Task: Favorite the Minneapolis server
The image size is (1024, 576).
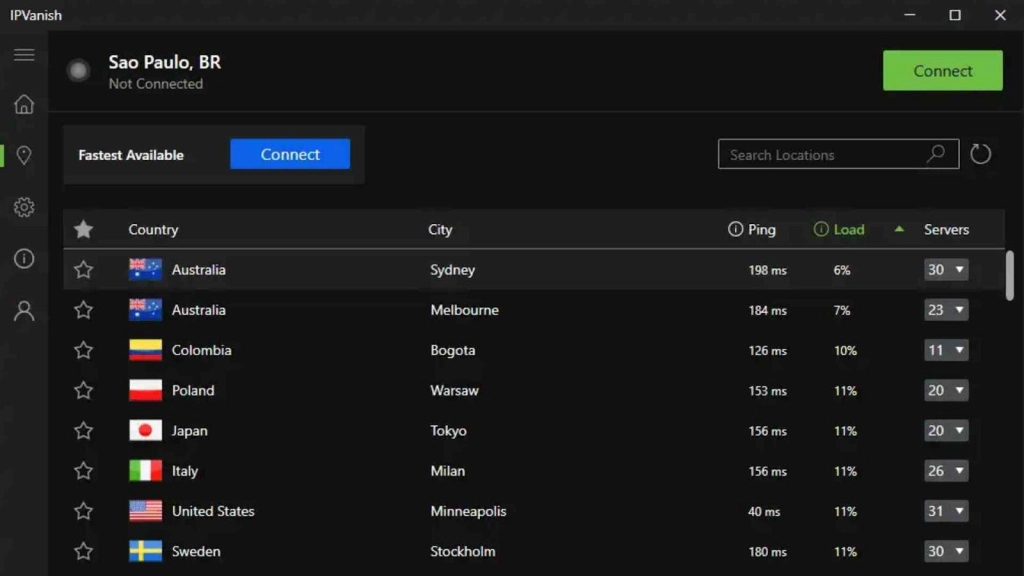Action: coord(84,511)
